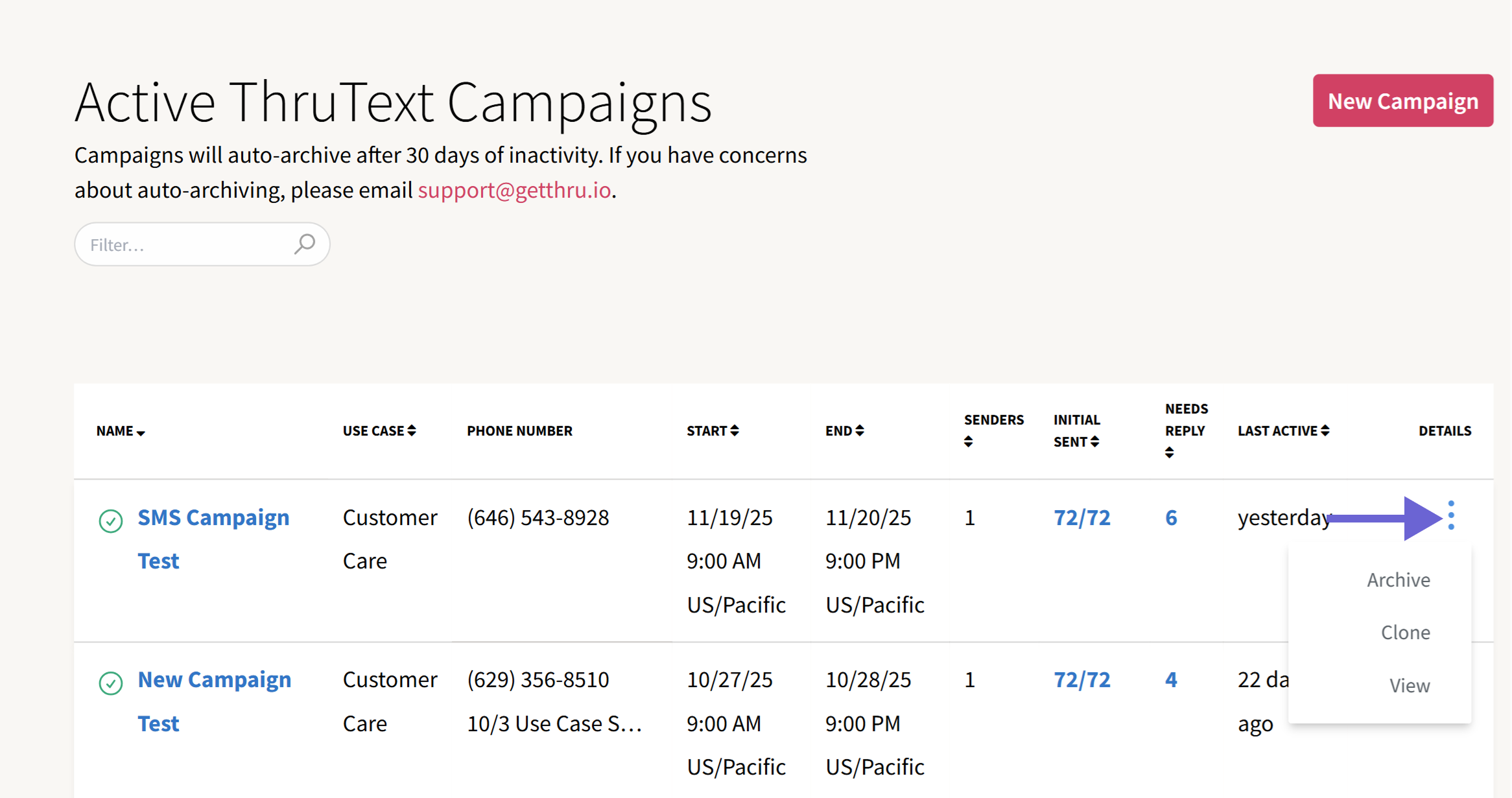
Task: Toggle the LAST ACTIVE sort order
Action: [x=1324, y=430]
